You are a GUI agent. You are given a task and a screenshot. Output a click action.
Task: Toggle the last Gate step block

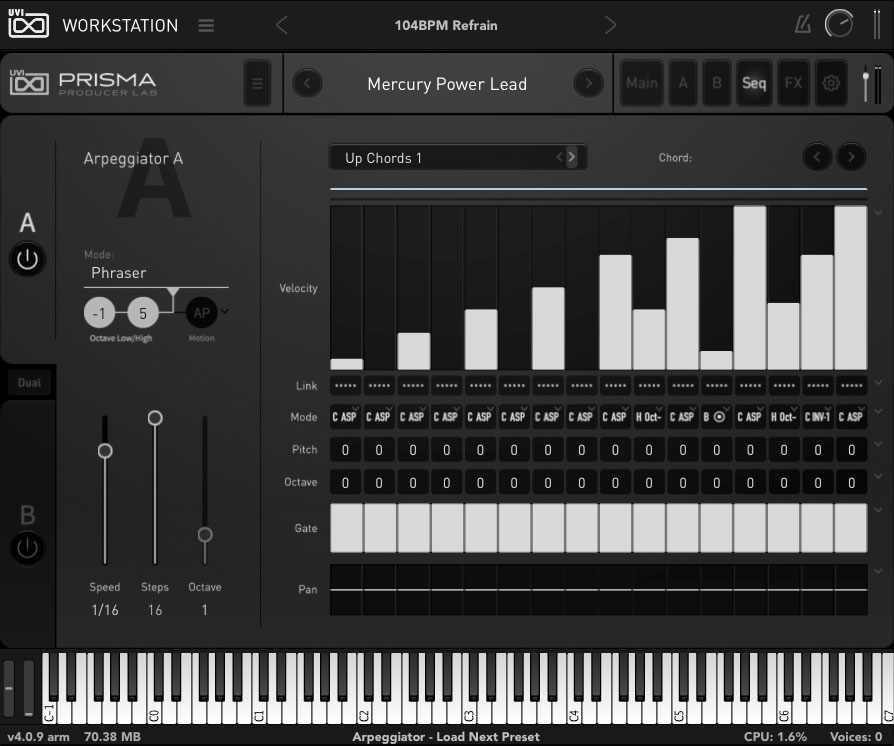[x=851, y=528]
